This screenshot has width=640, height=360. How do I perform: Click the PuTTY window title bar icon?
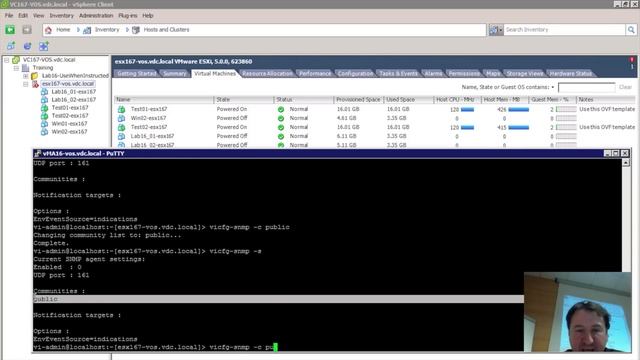(38, 153)
